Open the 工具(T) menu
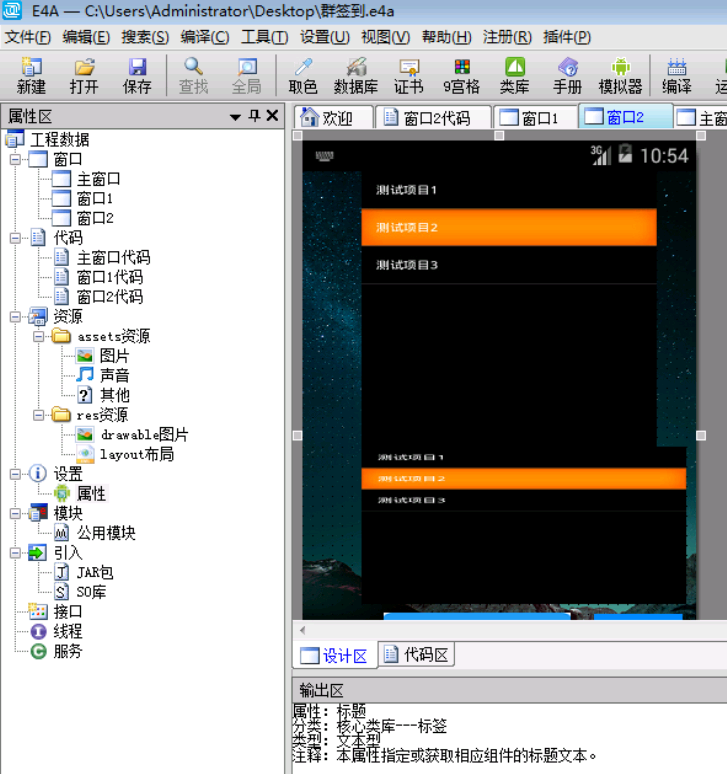The height and width of the screenshot is (774, 727). point(264,37)
